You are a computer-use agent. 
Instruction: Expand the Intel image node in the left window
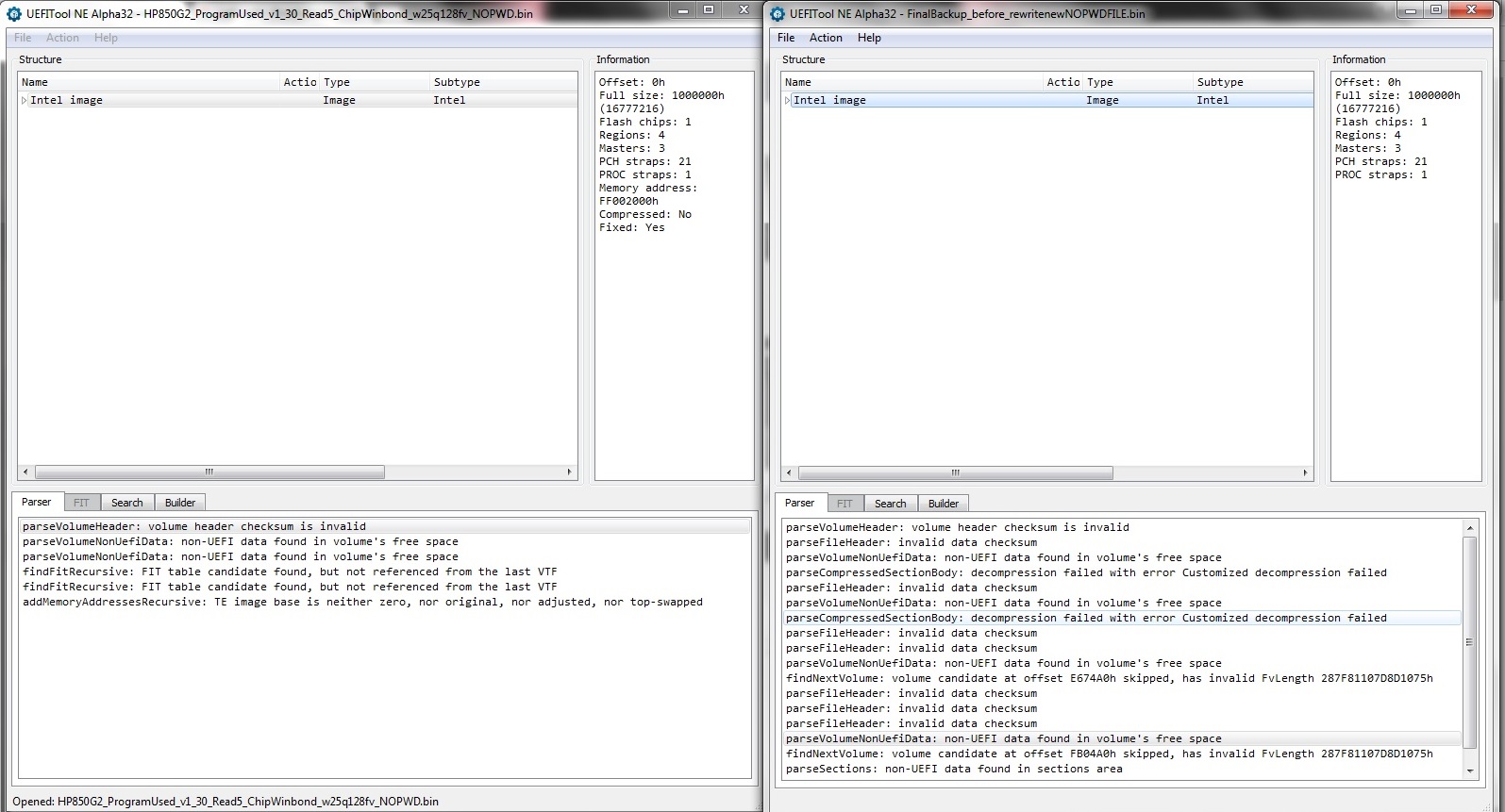coord(25,100)
